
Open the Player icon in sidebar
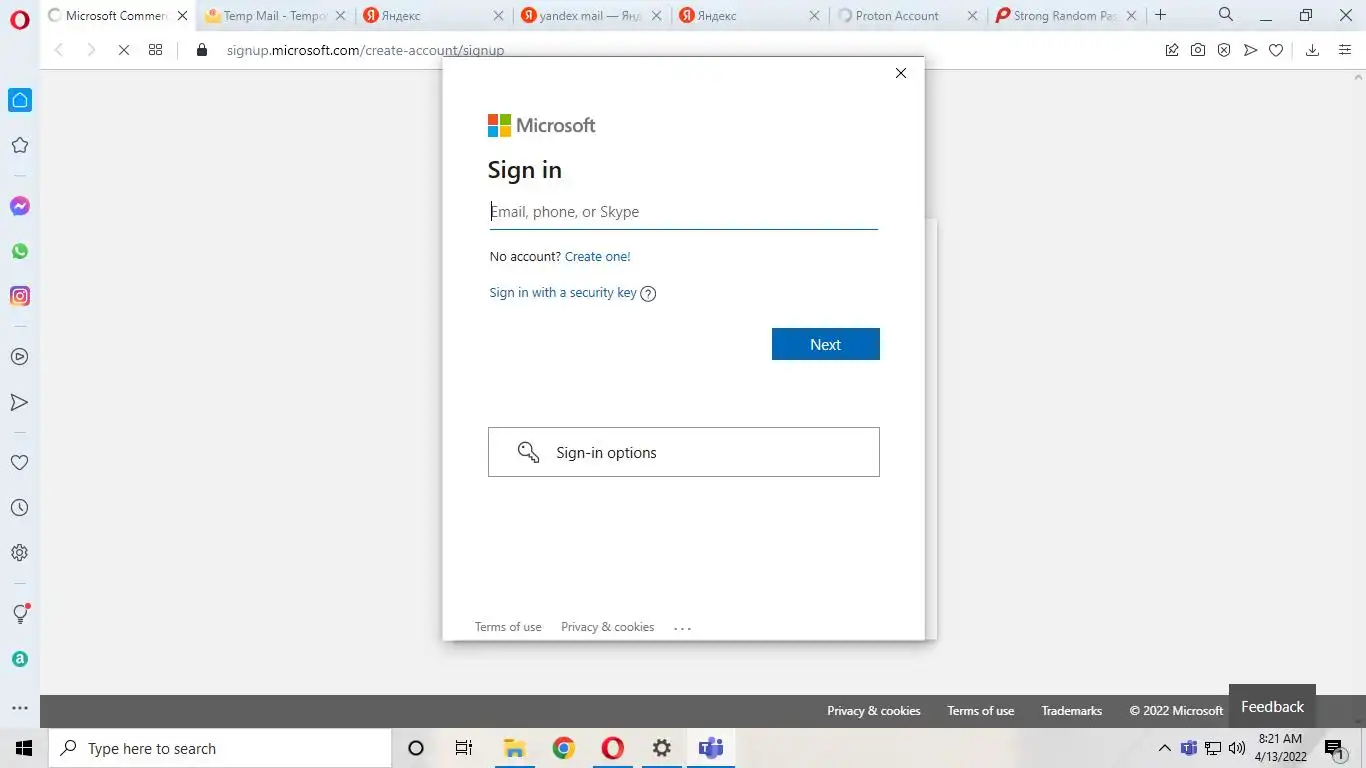pyautogui.click(x=20, y=357)
